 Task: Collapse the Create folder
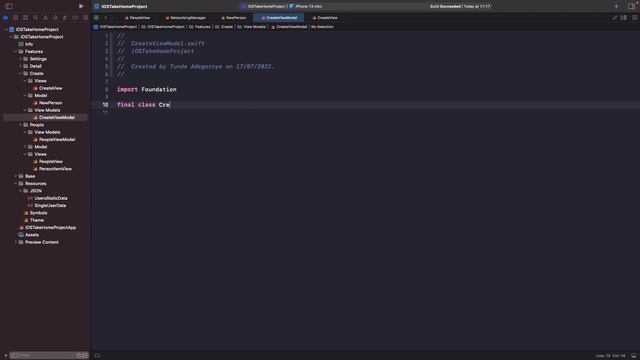click(x=21, y=73)
